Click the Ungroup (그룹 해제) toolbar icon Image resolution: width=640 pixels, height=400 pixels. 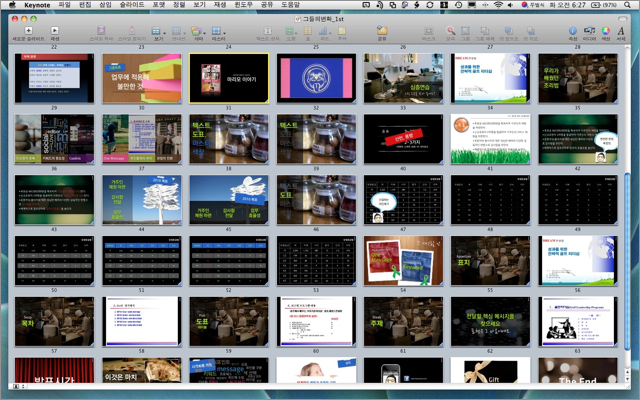click(484, 31)
